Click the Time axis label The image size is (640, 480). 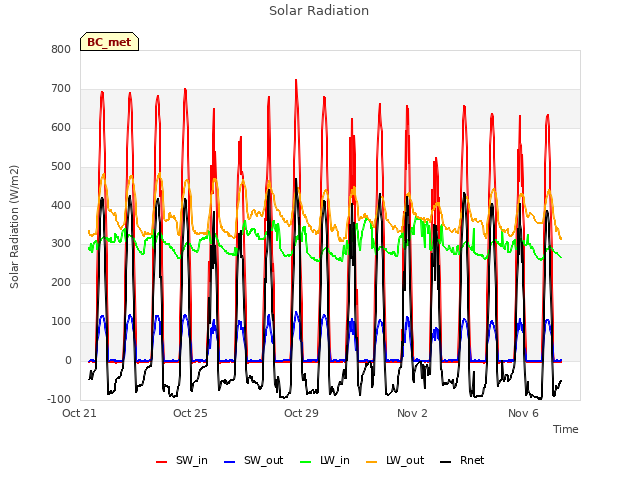(x=566, y=429)
